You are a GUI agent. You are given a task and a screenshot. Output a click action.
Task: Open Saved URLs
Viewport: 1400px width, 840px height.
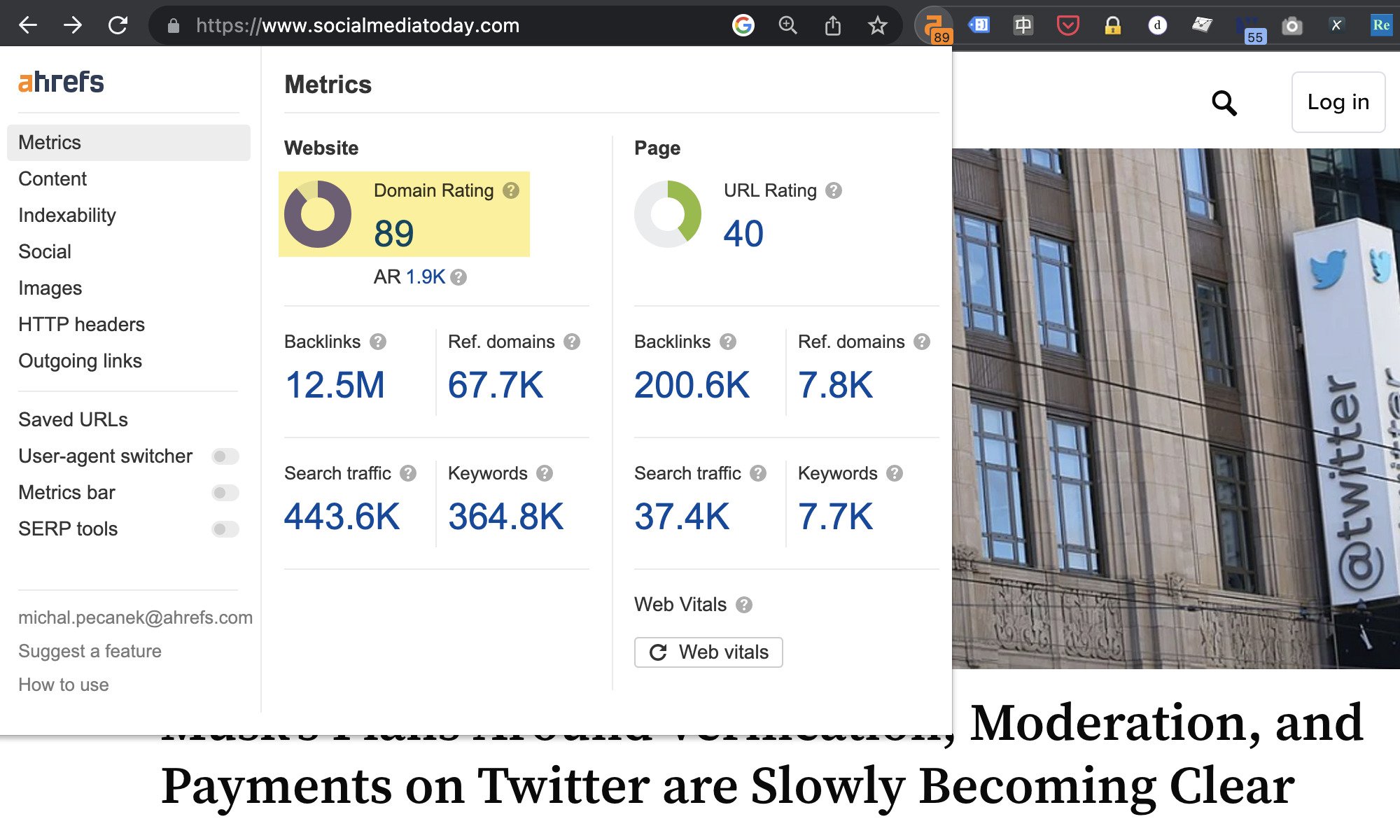click(x=73, y=420)
